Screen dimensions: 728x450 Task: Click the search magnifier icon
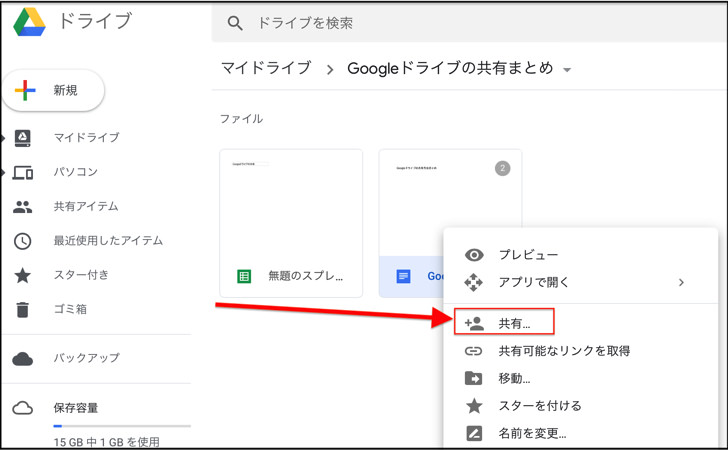(x=235, y=23)
